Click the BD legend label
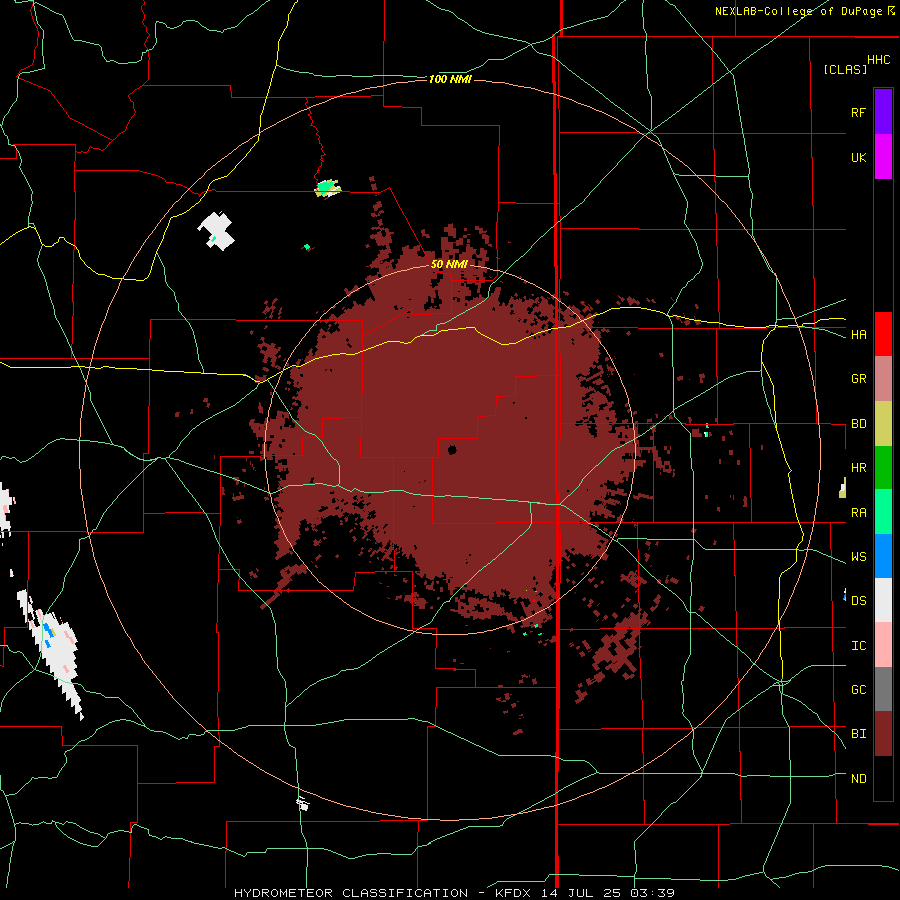Image resolution: width=900 pixels, height=900 pixels. click(858, 424)
